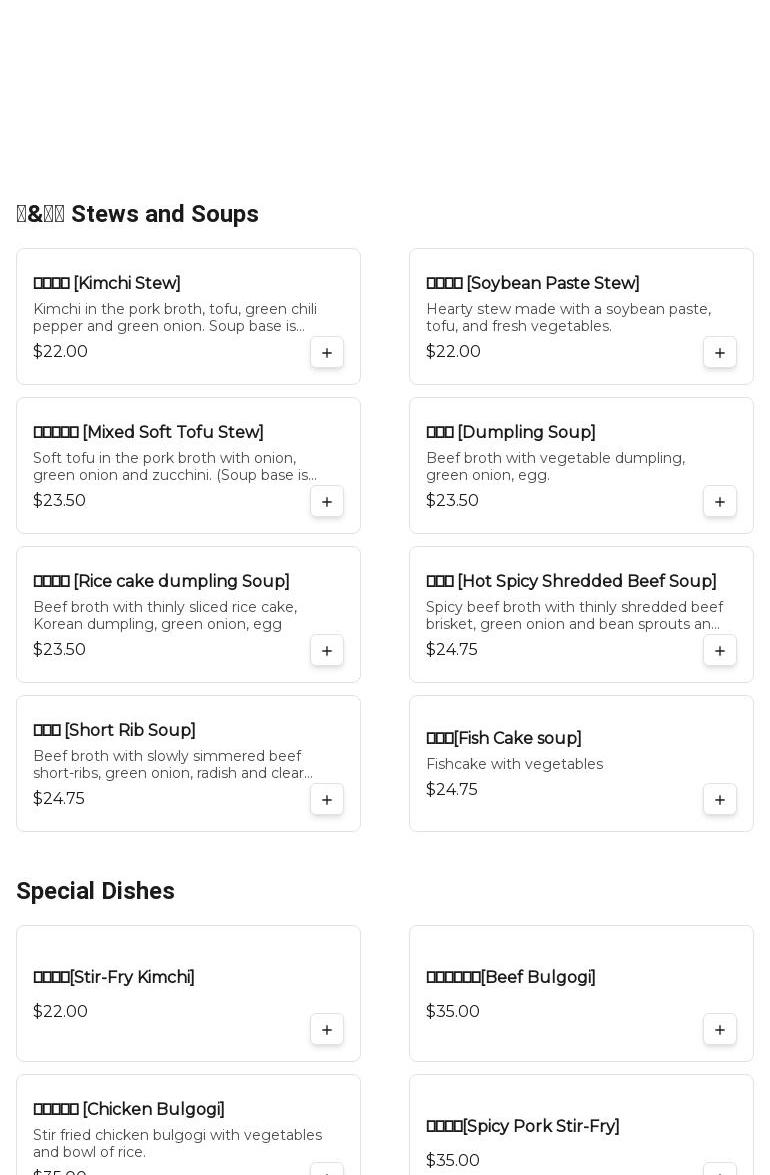This screenshot has width=770, height=1175.
Task: Click the Special Dishes section heading
Action: coord(96,891)
